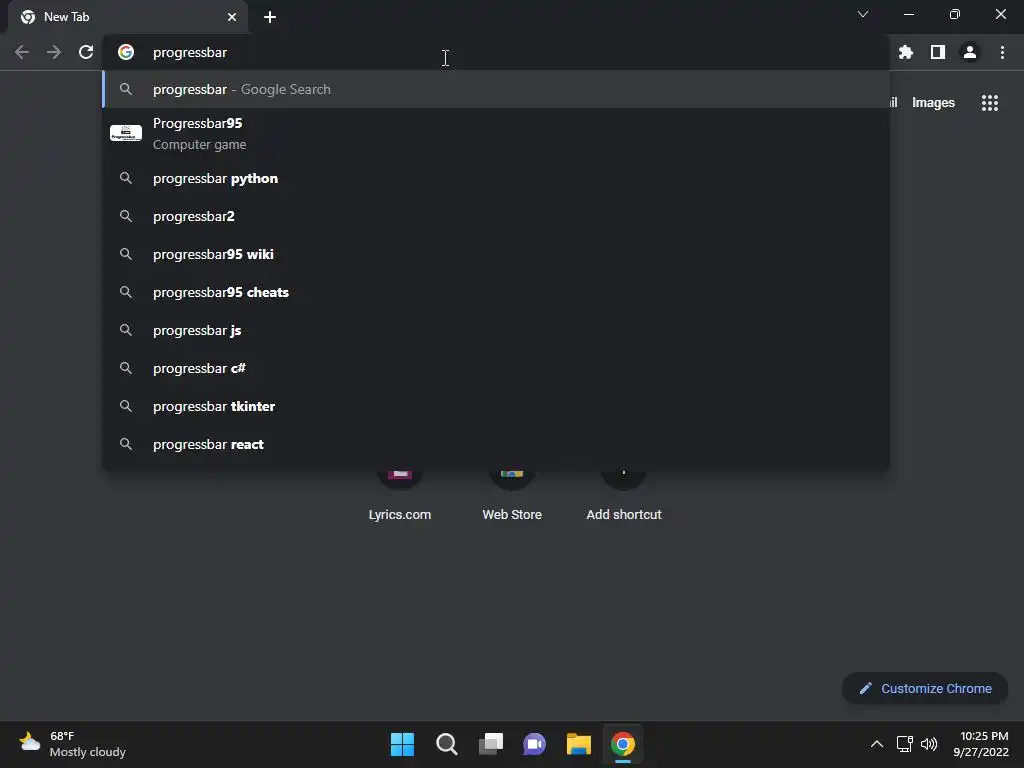The width and height of the screenshot is (1024, 768).
Task: Select the progressbar python suggestion
Action: (496, 178)
